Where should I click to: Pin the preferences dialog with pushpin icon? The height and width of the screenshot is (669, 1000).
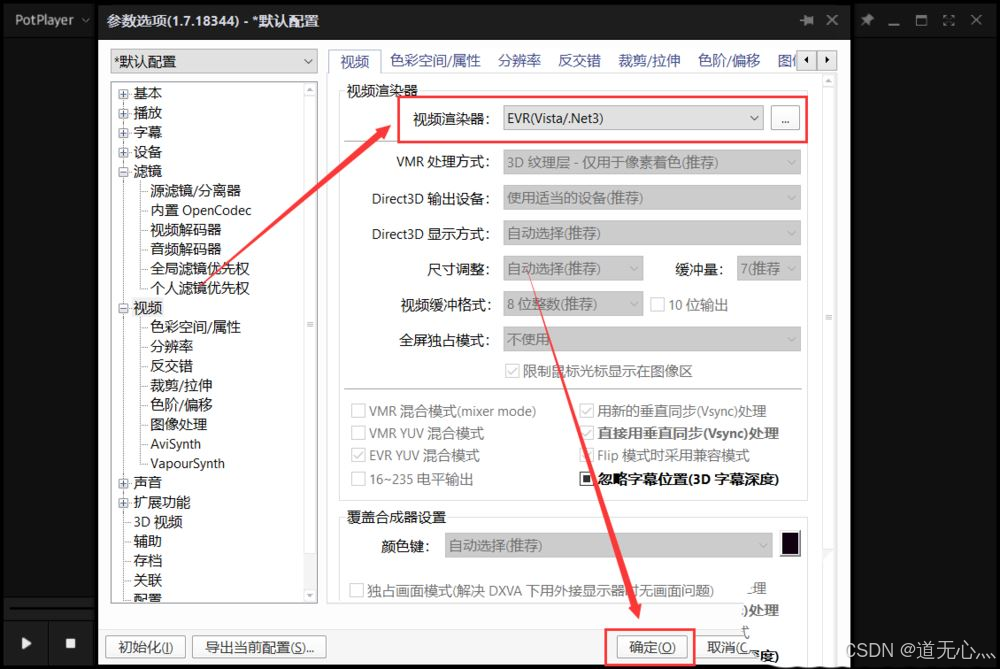click(x=807, y=20)
